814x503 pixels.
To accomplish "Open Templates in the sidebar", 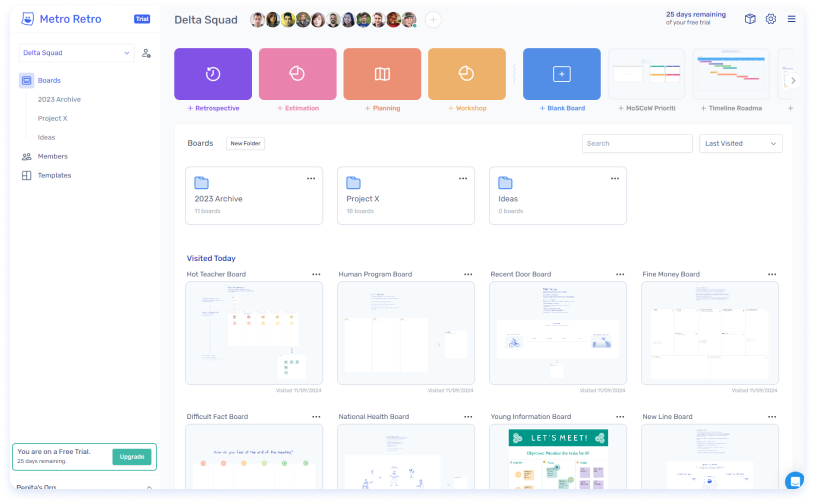I will click(54, 175).
